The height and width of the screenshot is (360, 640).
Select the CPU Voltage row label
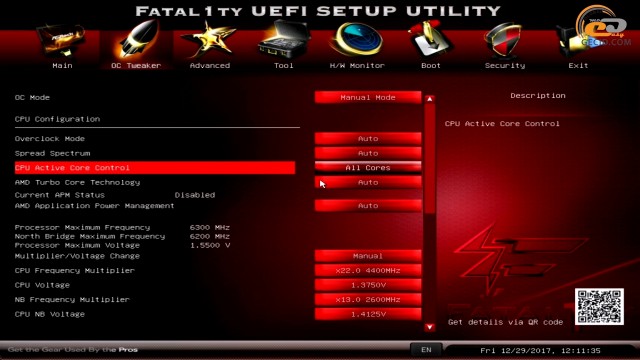[42, 285]
